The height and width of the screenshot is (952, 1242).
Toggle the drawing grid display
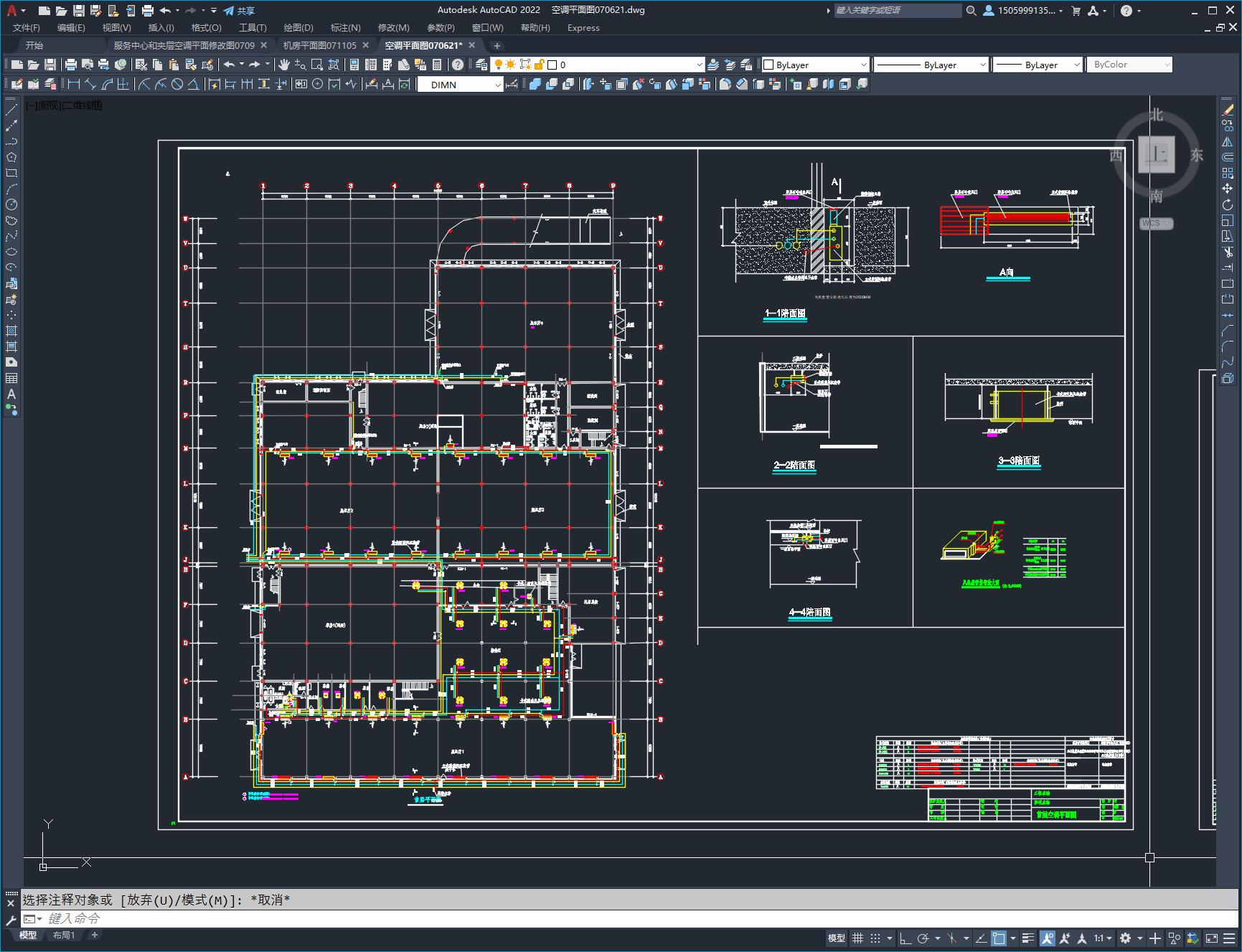(857, 938)
